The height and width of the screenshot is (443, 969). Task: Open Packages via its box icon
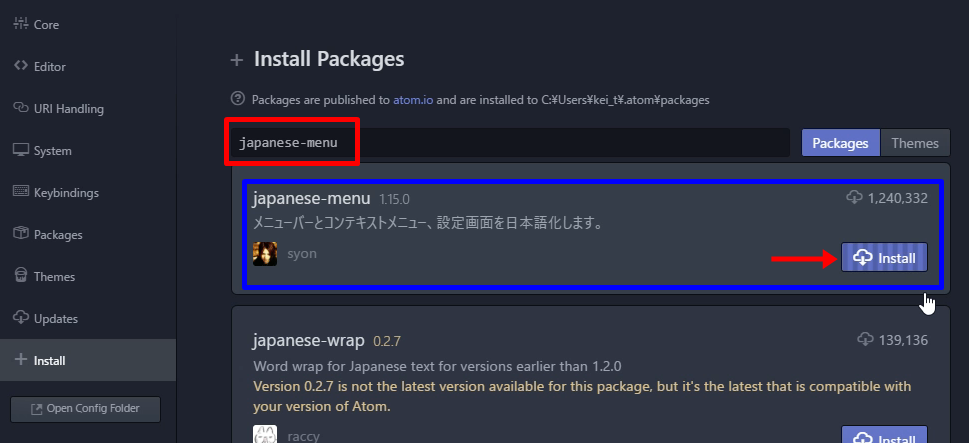(x=21, y=234)
